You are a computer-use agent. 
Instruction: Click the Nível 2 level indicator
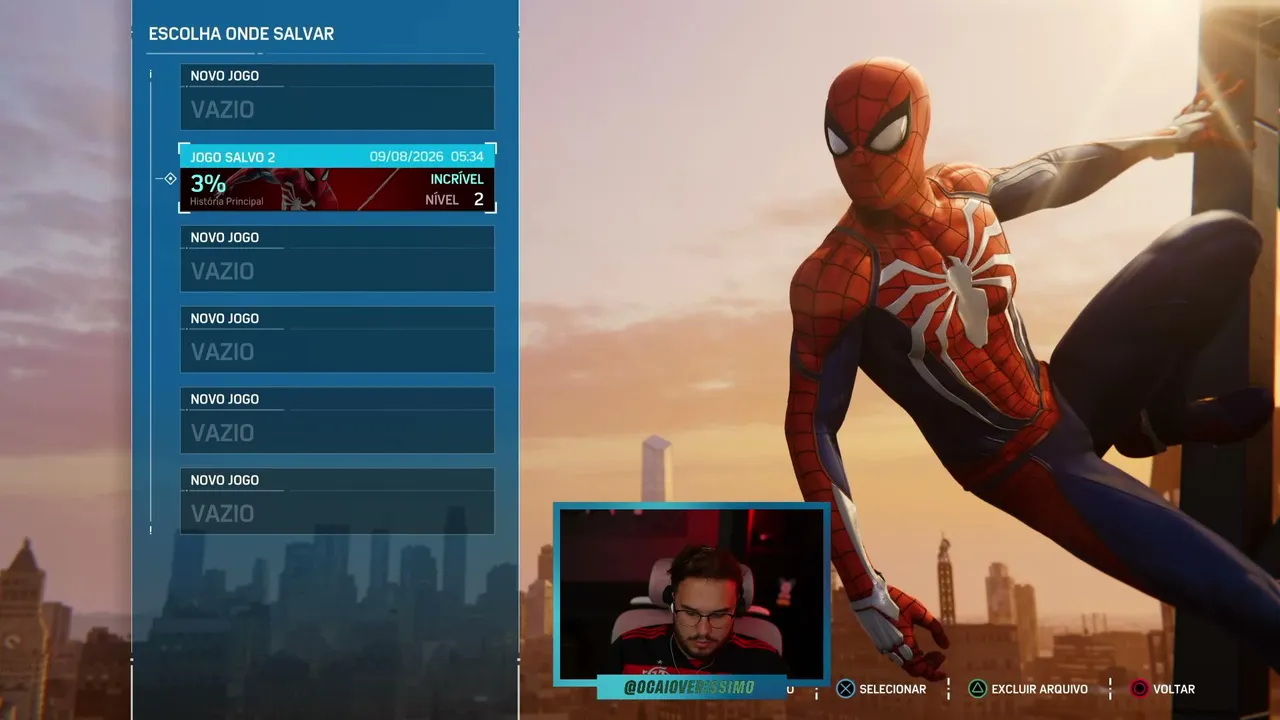click(x=454, y=200)
